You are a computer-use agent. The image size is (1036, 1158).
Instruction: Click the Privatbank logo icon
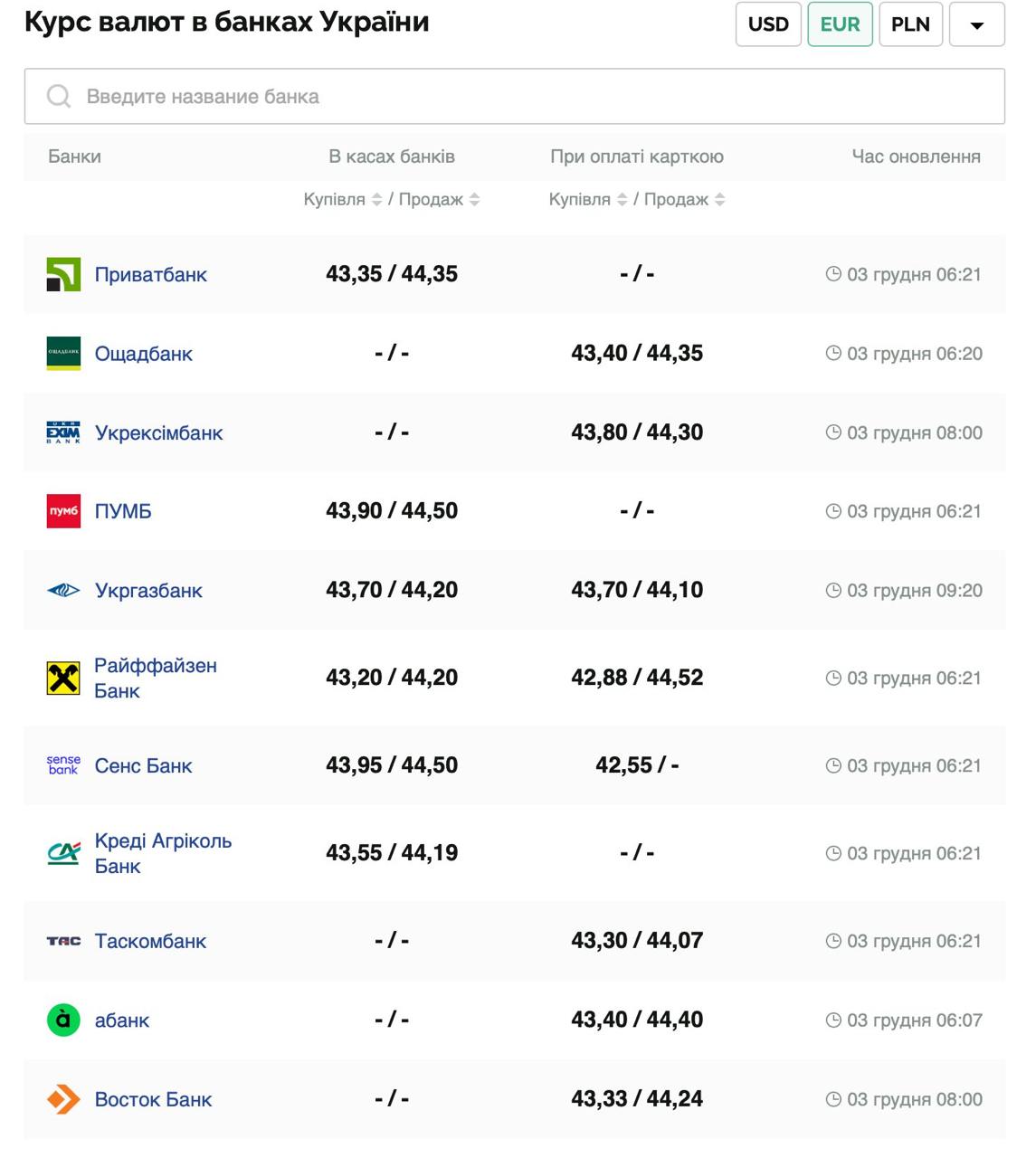pos(63,274)
